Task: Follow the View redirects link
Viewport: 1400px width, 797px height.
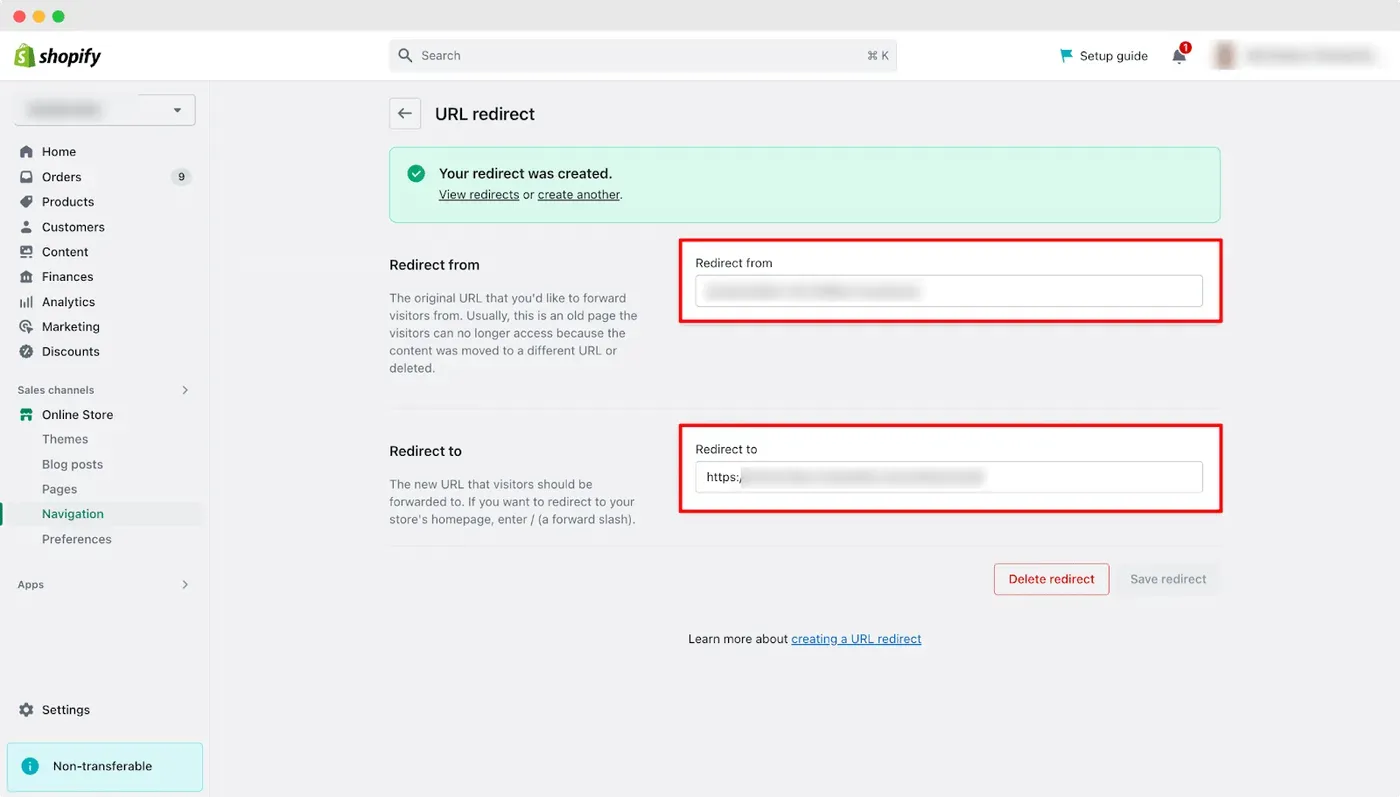Action: (x=479, y=195)
